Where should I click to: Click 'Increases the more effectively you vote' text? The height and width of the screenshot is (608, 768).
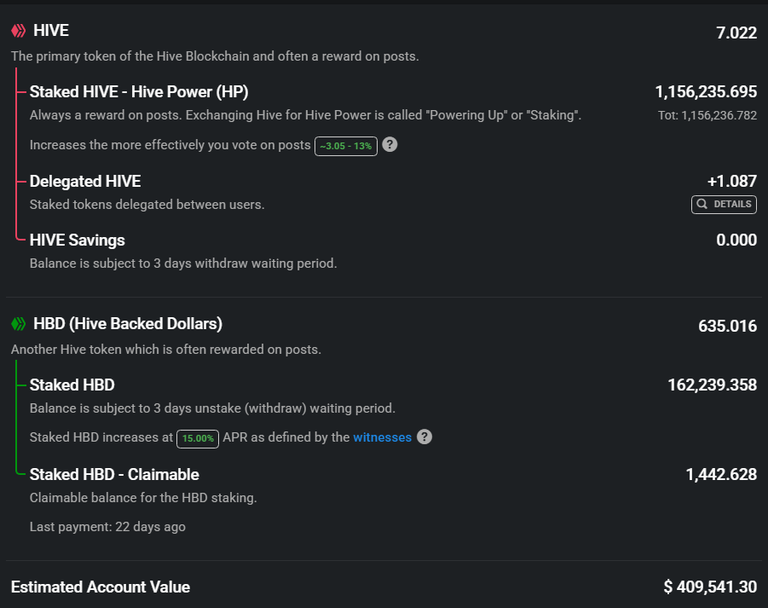coord(170,145)
